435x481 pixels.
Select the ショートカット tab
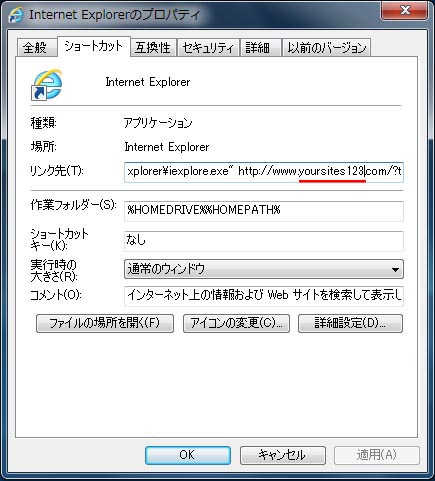click(x=94, y=46)
